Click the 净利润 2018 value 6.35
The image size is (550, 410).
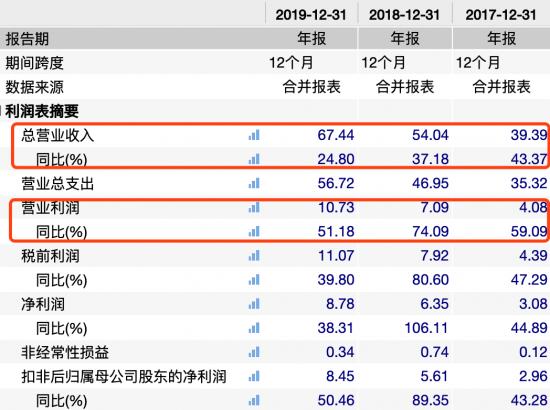click(x=434, y=304)
